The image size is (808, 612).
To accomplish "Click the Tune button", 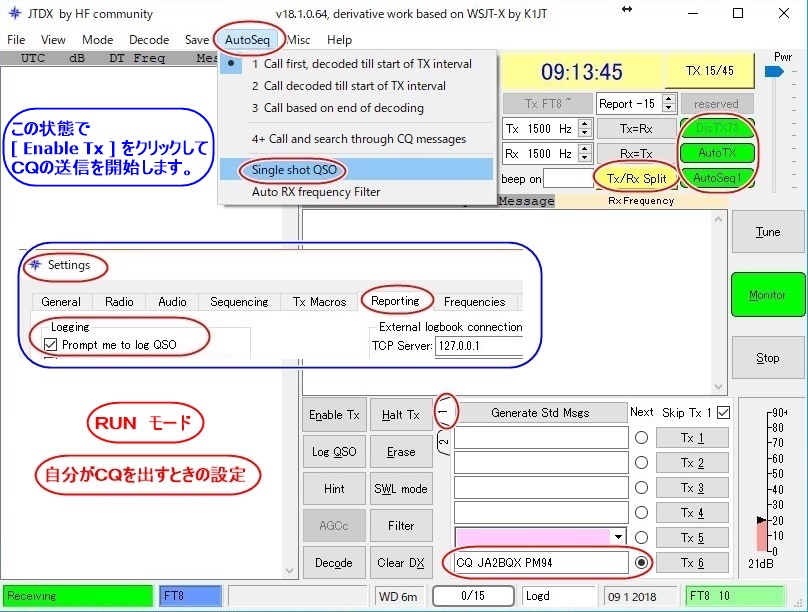I will (x=768, y=232).
